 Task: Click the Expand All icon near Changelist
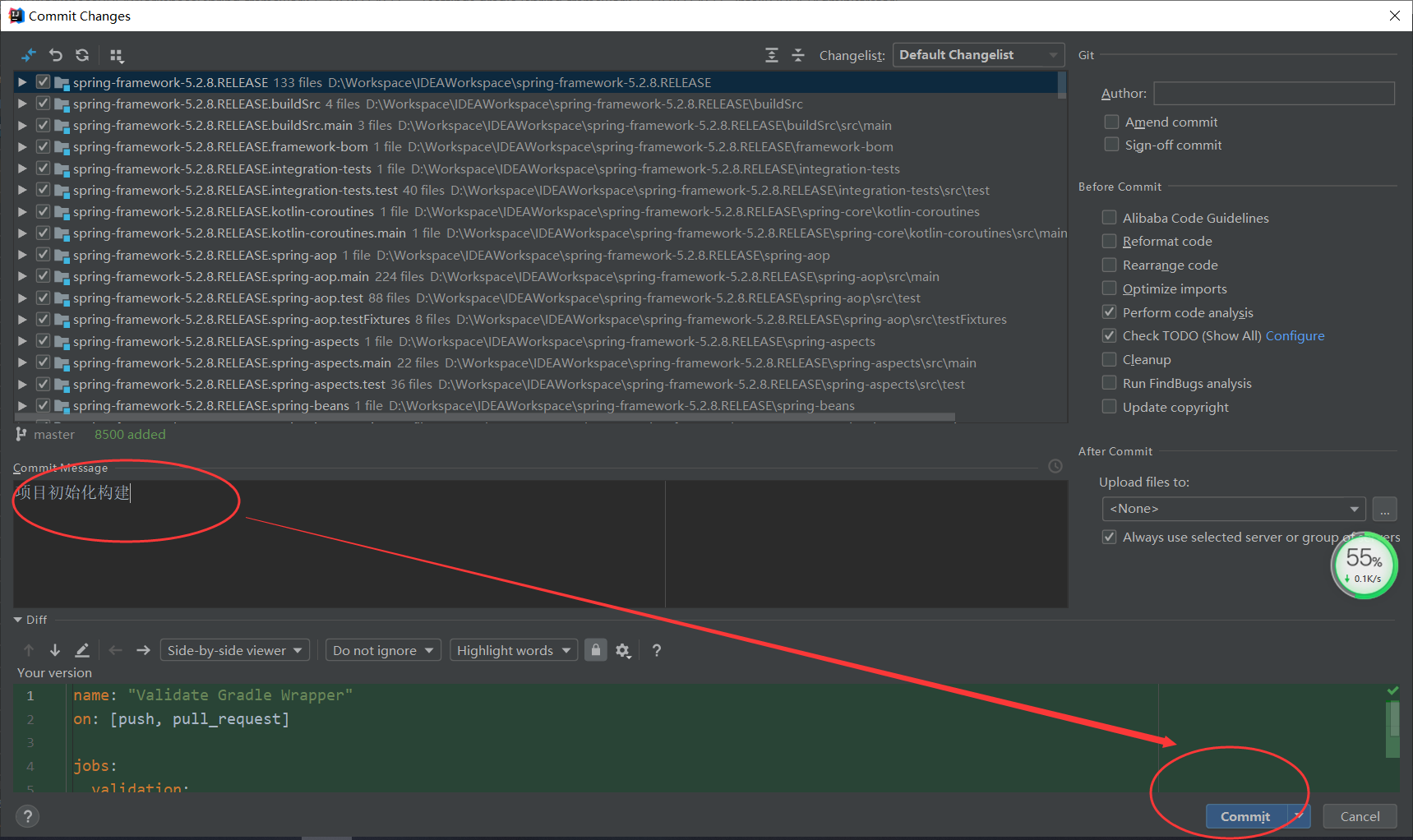(771, 54)
